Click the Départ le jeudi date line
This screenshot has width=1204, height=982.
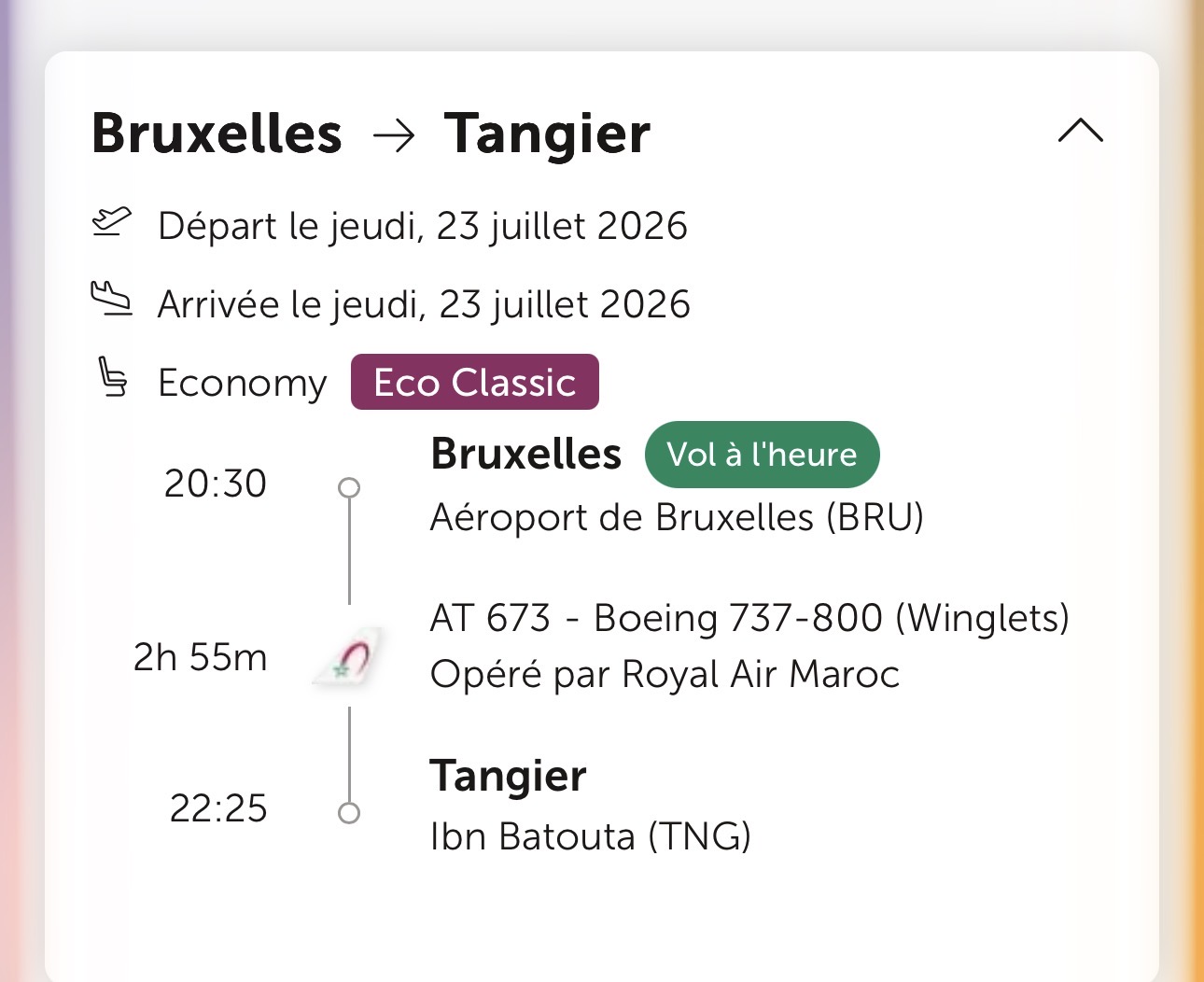pos(423,226)
